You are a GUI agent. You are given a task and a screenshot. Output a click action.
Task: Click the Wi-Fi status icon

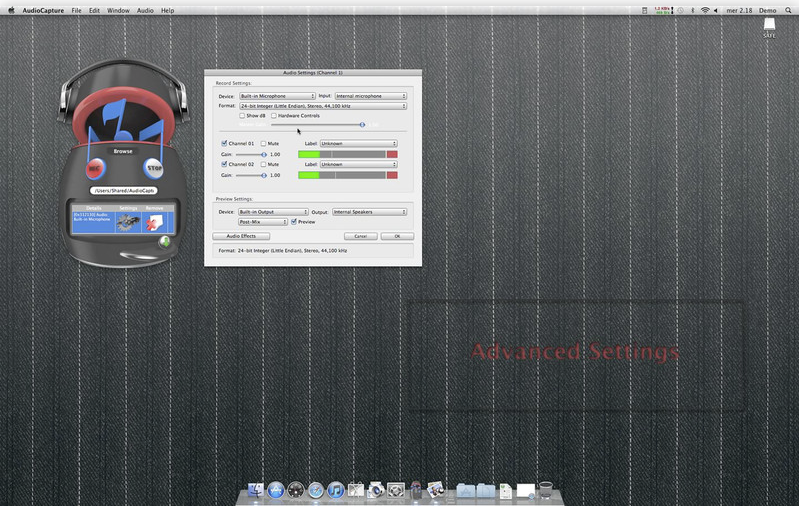tap(705, 10)
